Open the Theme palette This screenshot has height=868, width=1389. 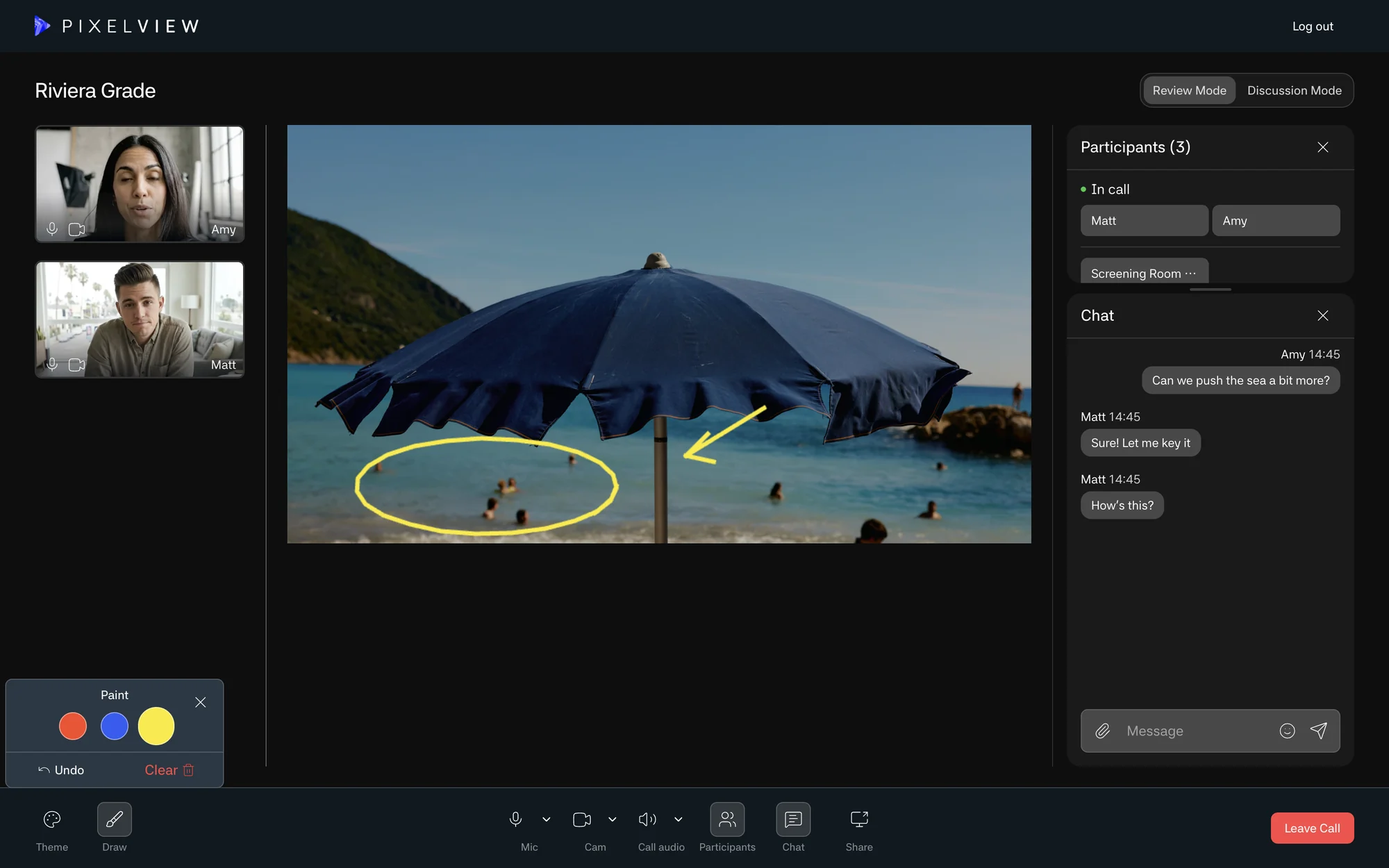(52, 820)
